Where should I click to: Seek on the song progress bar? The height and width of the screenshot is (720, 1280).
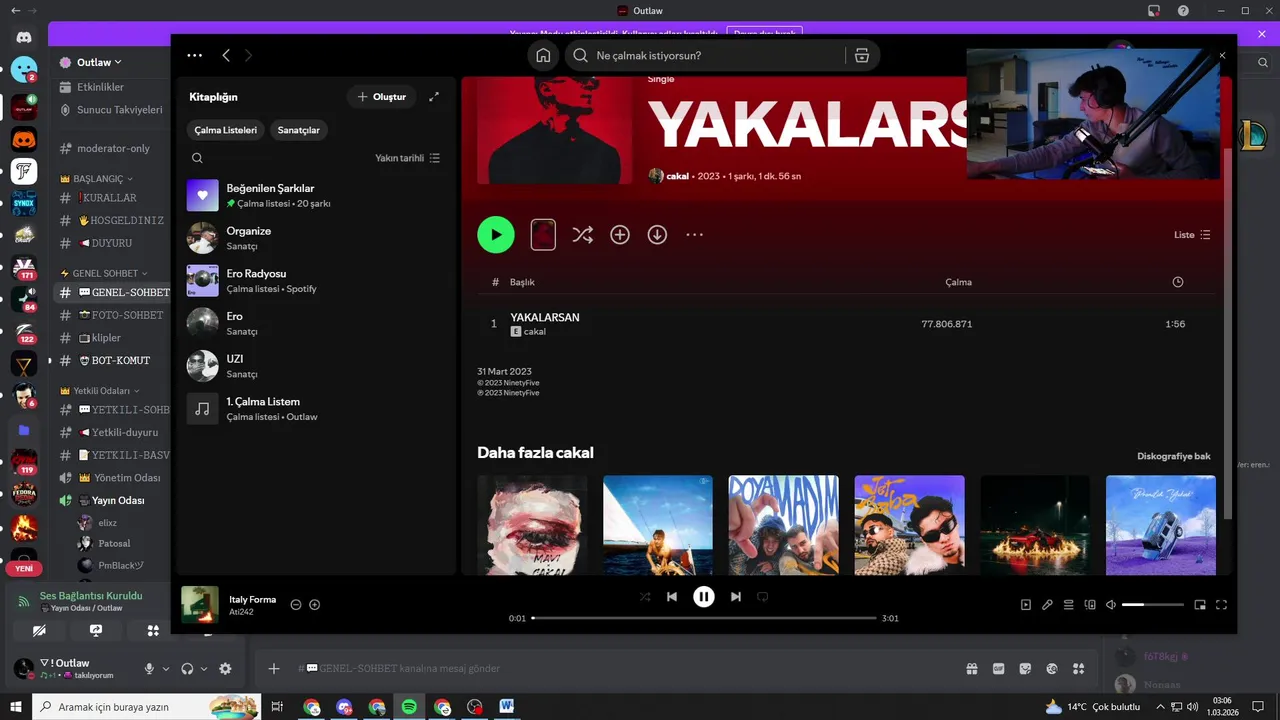(x=704, y=618)
